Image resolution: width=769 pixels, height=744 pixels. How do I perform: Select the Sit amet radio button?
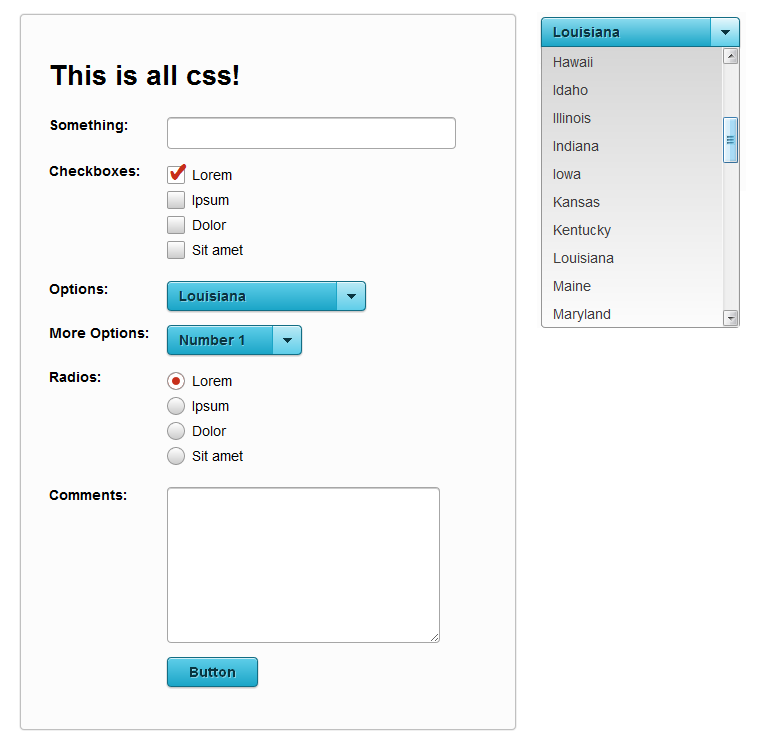click(176, 456)
